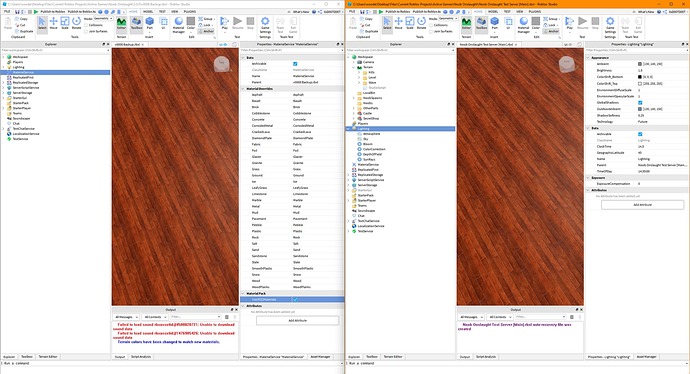Collapse Appearance section in Lighting properties
Screen dimensions: 690x374
[588, 58]
